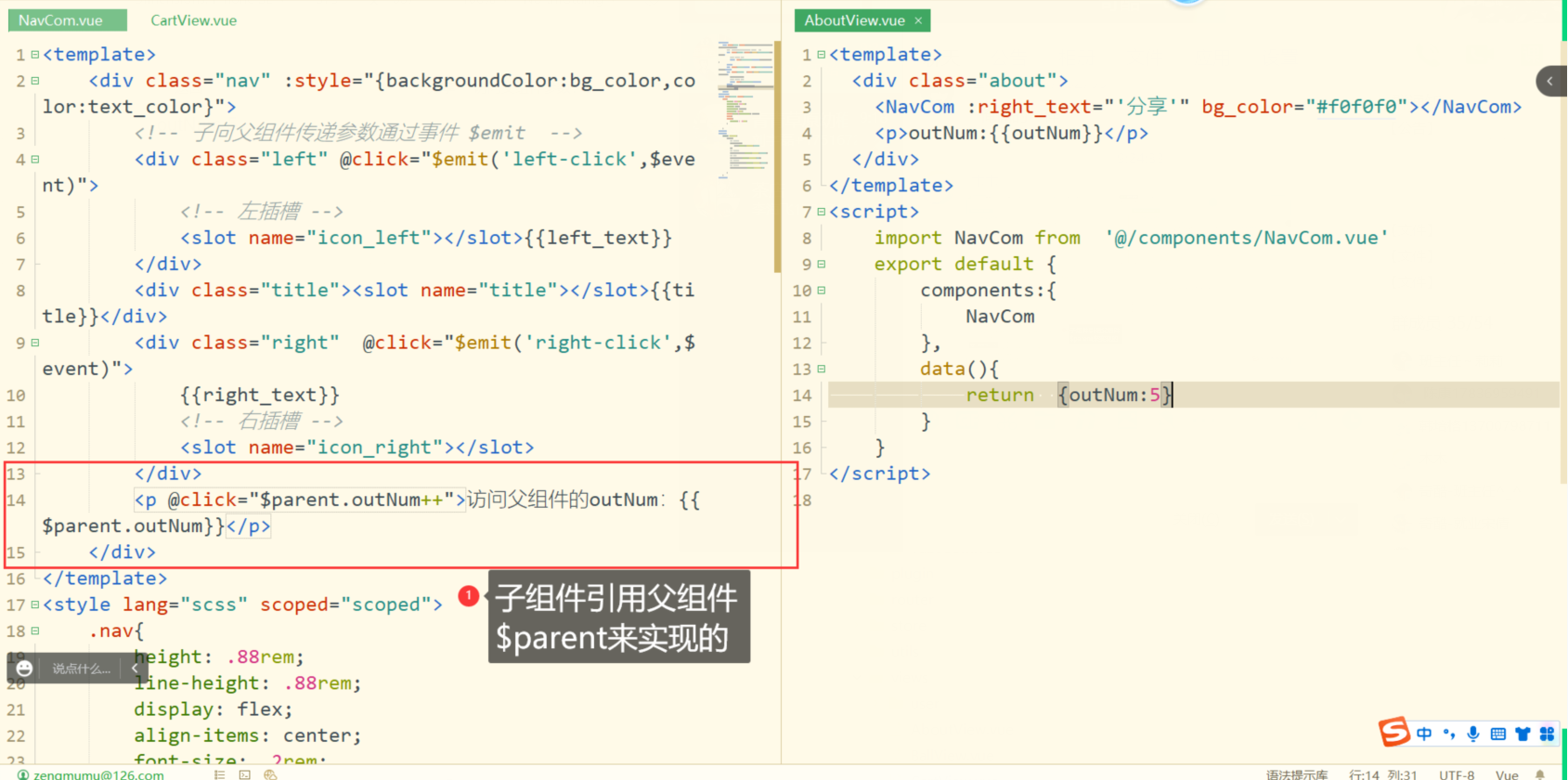This screenshot has width=1568, height=780.
Task: Fold components object at AboutView.vue line 10
Action: pyautogui.click(x=822, y=291)
